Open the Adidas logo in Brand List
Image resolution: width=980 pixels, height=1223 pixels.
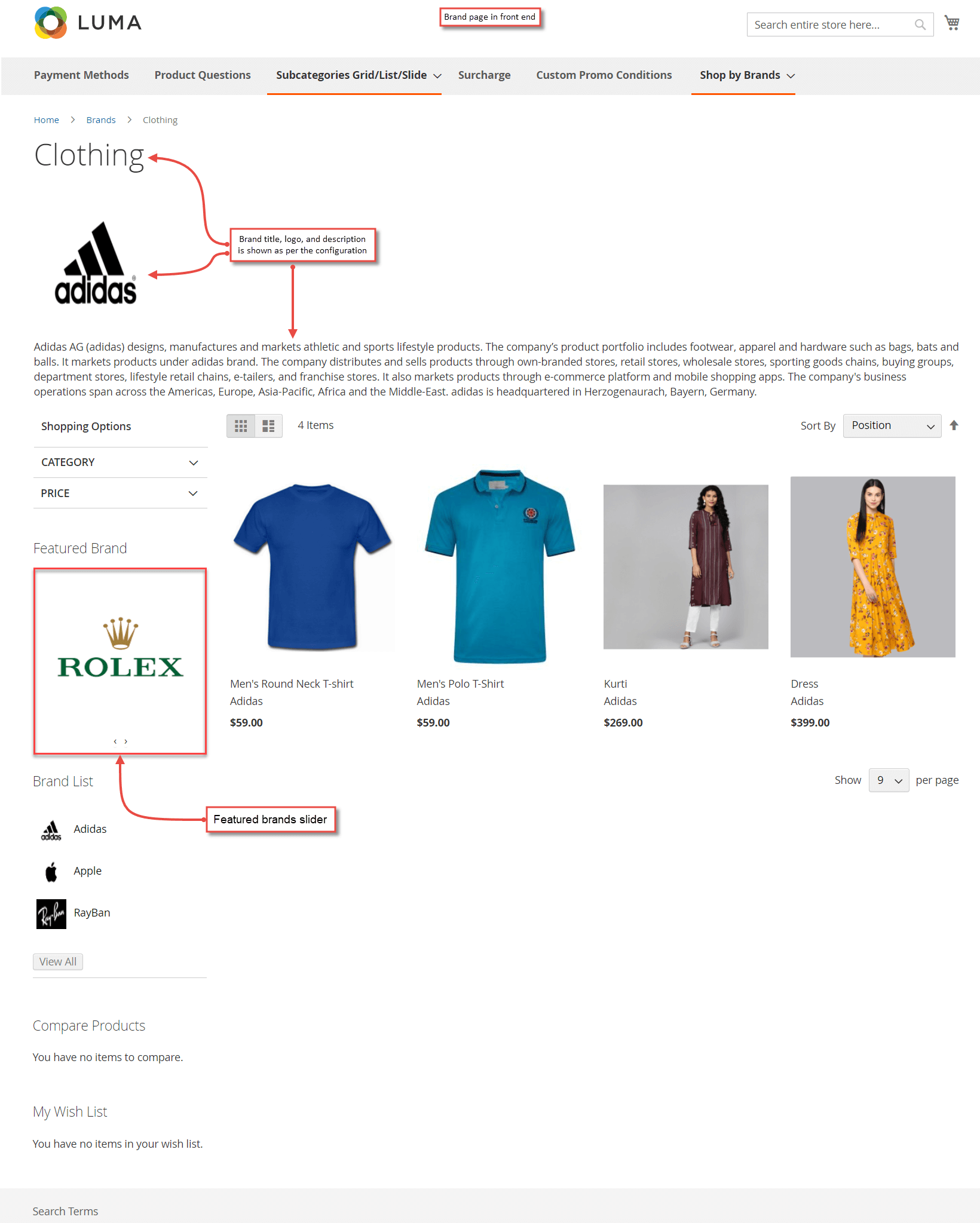[51, 830]
